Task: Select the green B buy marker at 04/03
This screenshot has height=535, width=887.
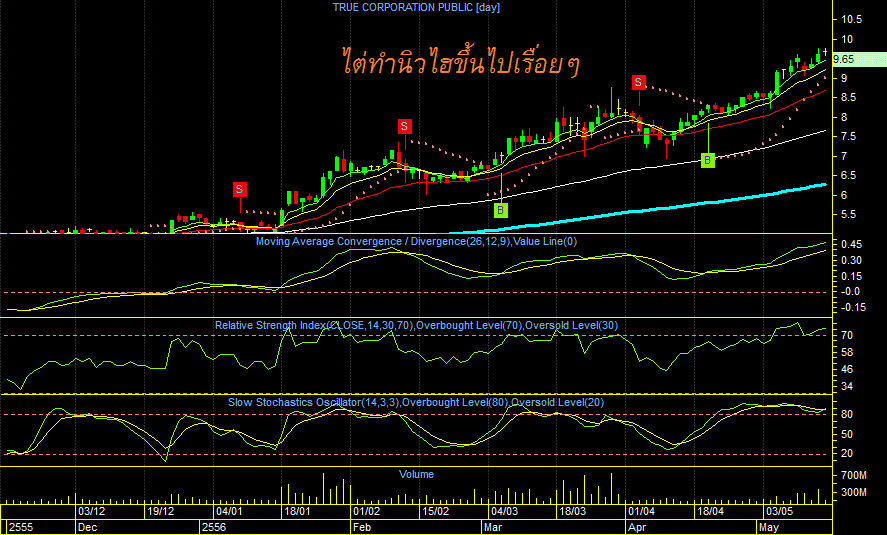Action: pos(501,211)
